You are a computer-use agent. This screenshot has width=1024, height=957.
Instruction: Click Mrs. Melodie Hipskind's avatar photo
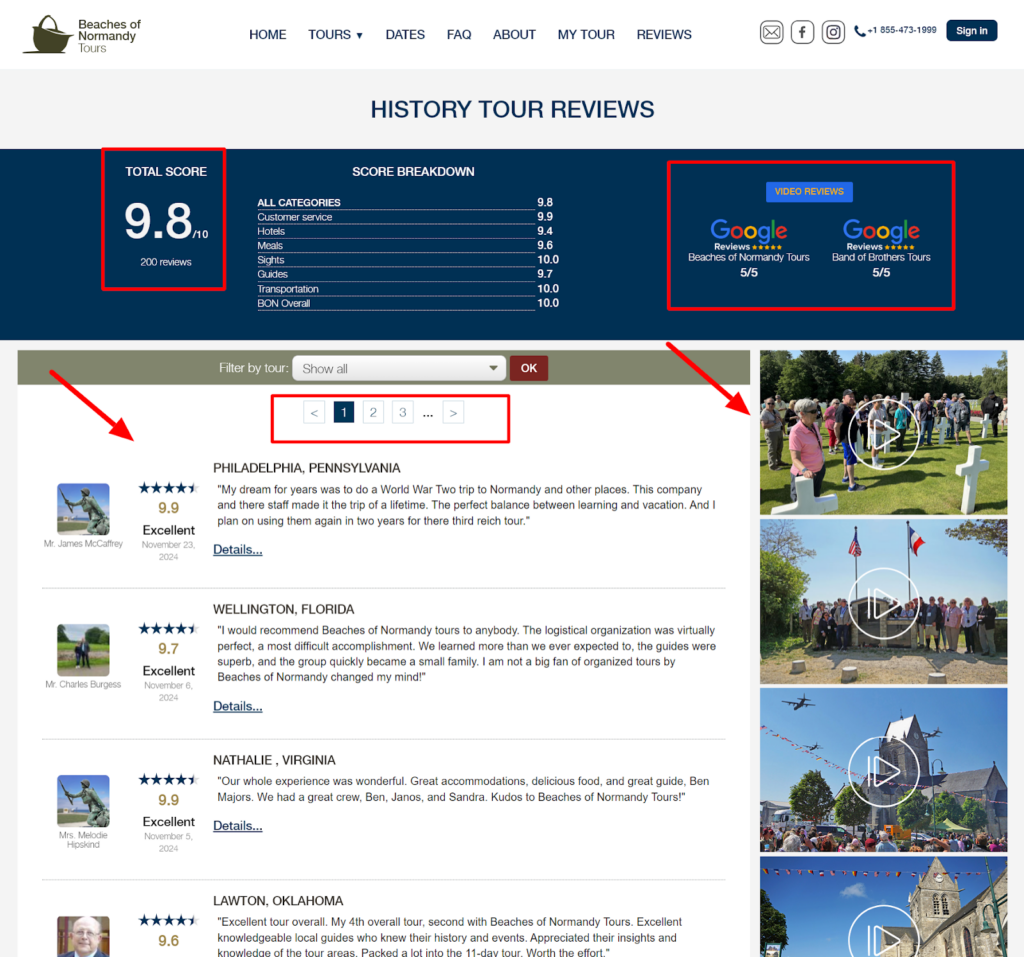pyautogui.click(x=83, y=801)
